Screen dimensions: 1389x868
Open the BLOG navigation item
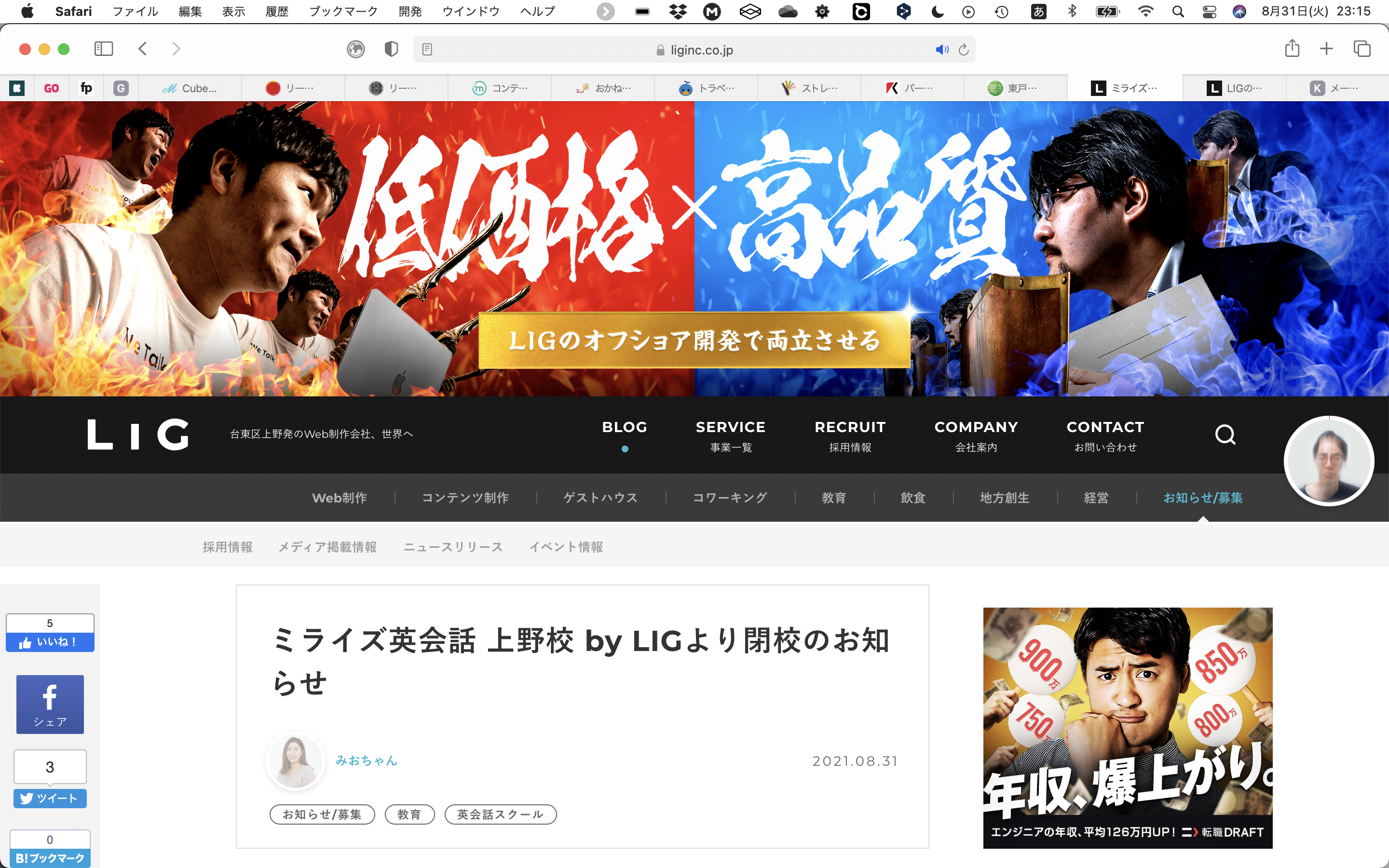tap(625, 427)
